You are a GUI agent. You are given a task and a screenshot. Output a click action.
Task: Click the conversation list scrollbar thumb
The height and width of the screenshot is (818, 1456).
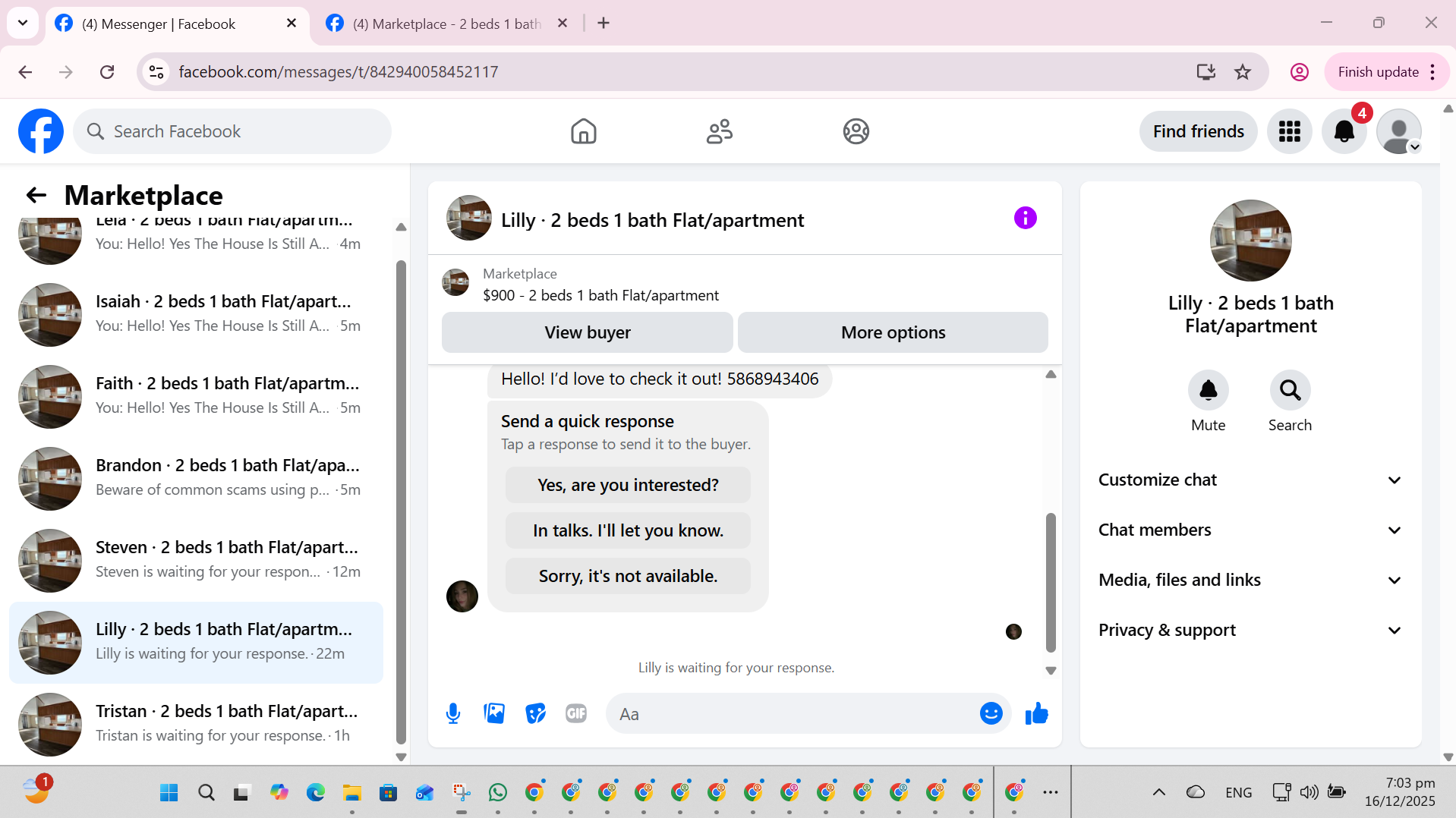401,502
